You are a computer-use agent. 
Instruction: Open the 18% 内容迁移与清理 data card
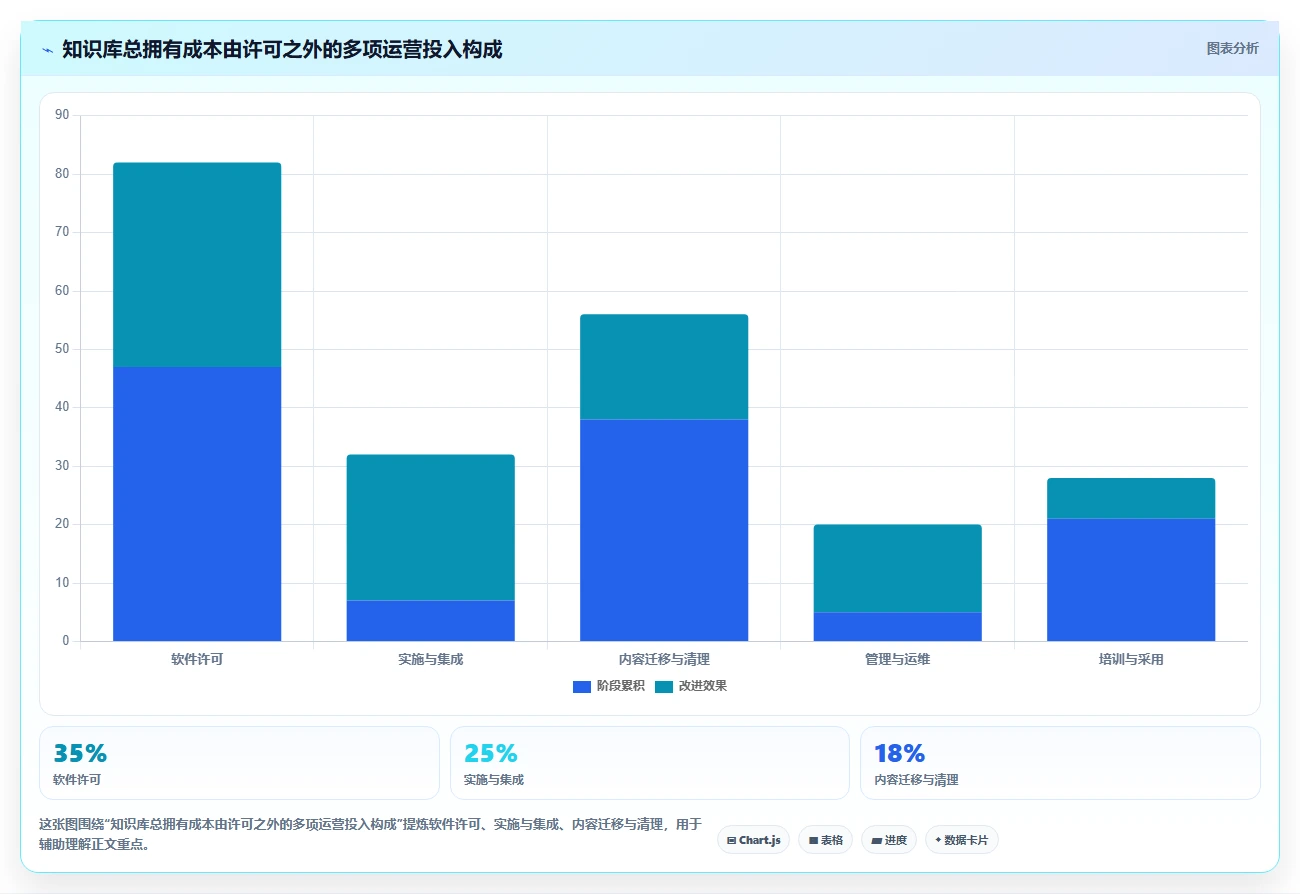[1060, 763]
